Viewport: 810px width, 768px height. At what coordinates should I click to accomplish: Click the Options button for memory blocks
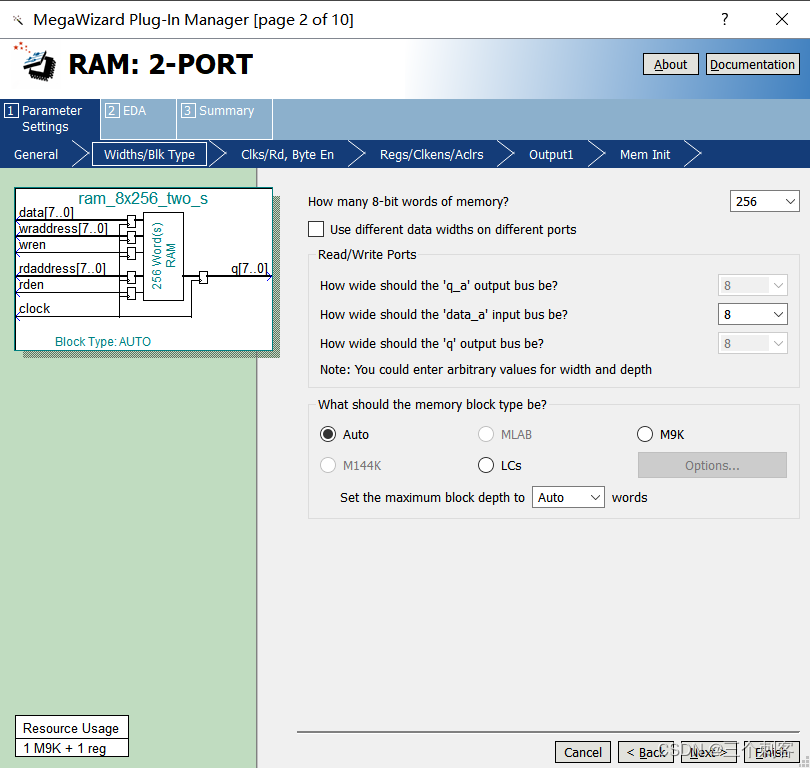pyautogui.click(x=711, y=465)
